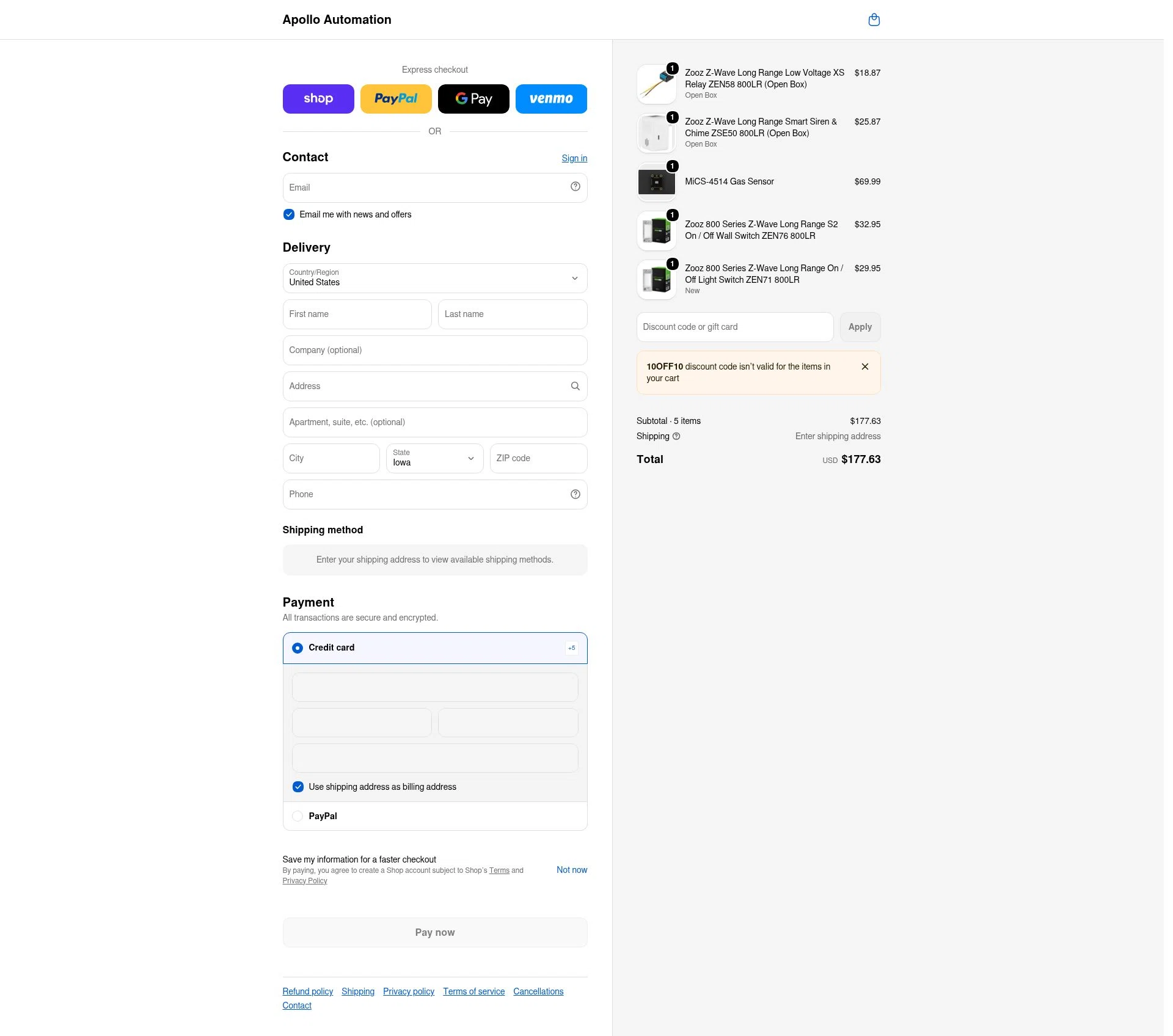Focus the Last name field

(513, 315)
